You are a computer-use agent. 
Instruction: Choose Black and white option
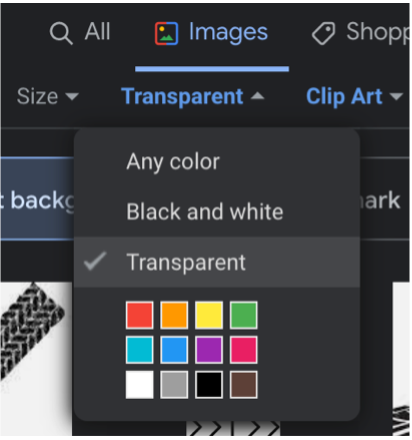(217, 212)
